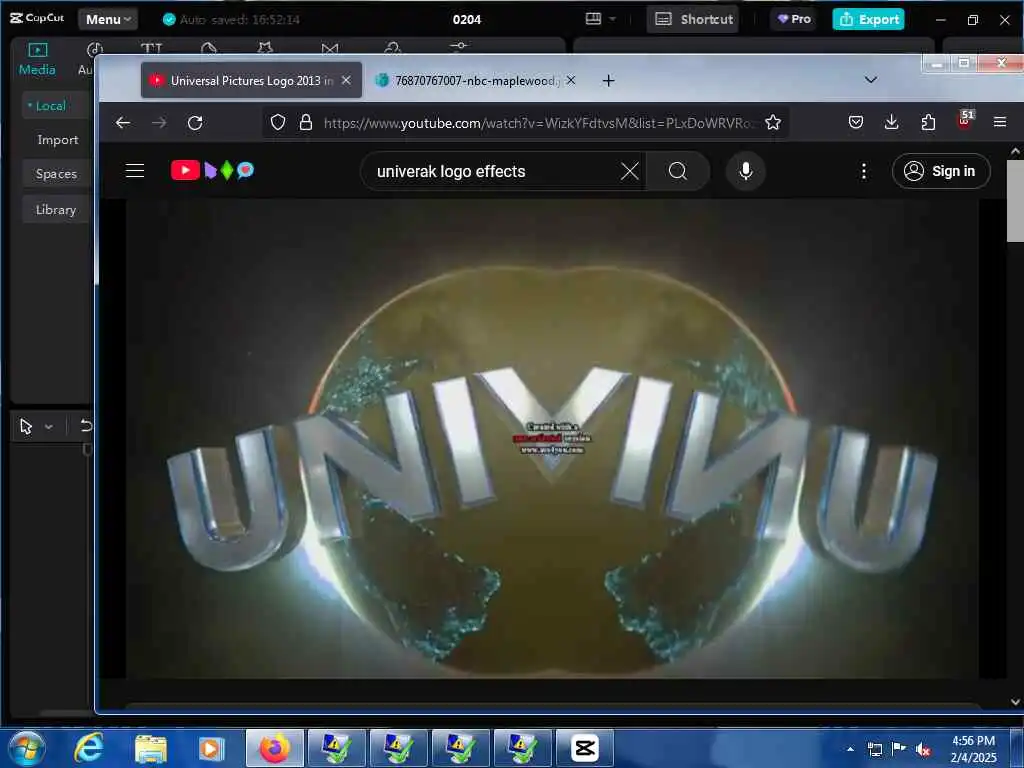Click the YouTube Sign in button
This screenshot has width=1024, height=768.
click(940, 171)
